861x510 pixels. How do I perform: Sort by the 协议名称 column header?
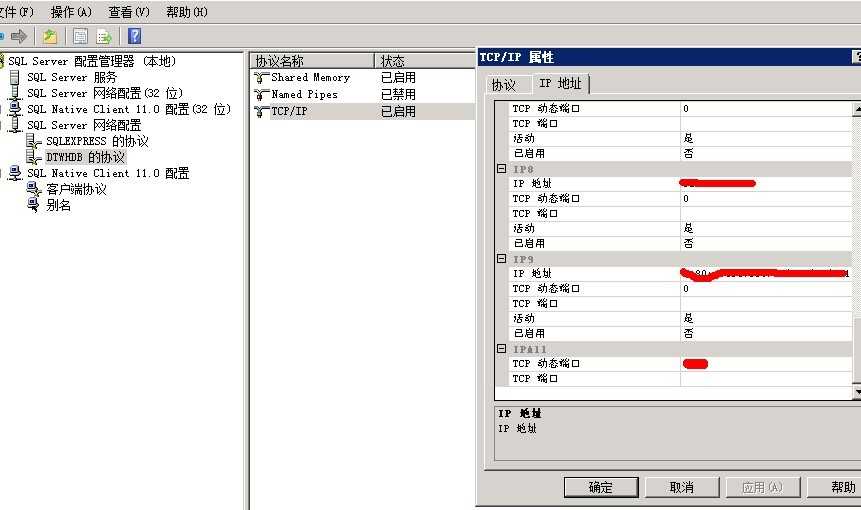click(x=312, y=60)
